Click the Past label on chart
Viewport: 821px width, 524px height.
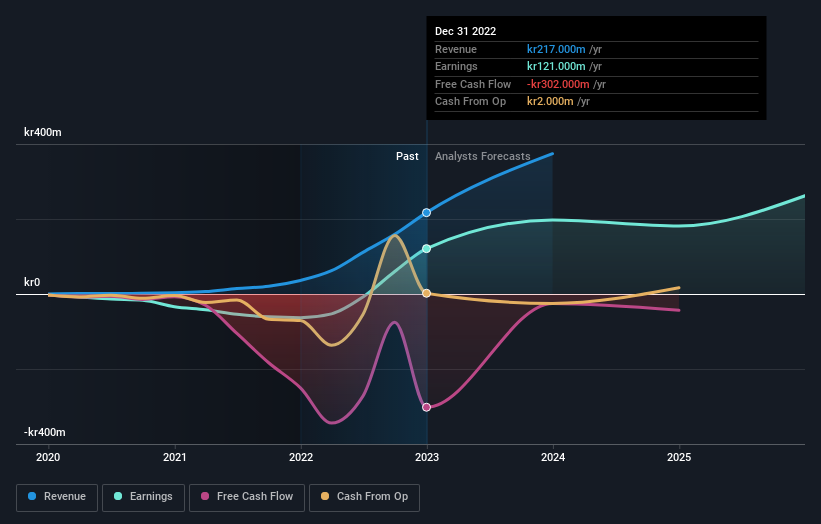coord(407,157)
